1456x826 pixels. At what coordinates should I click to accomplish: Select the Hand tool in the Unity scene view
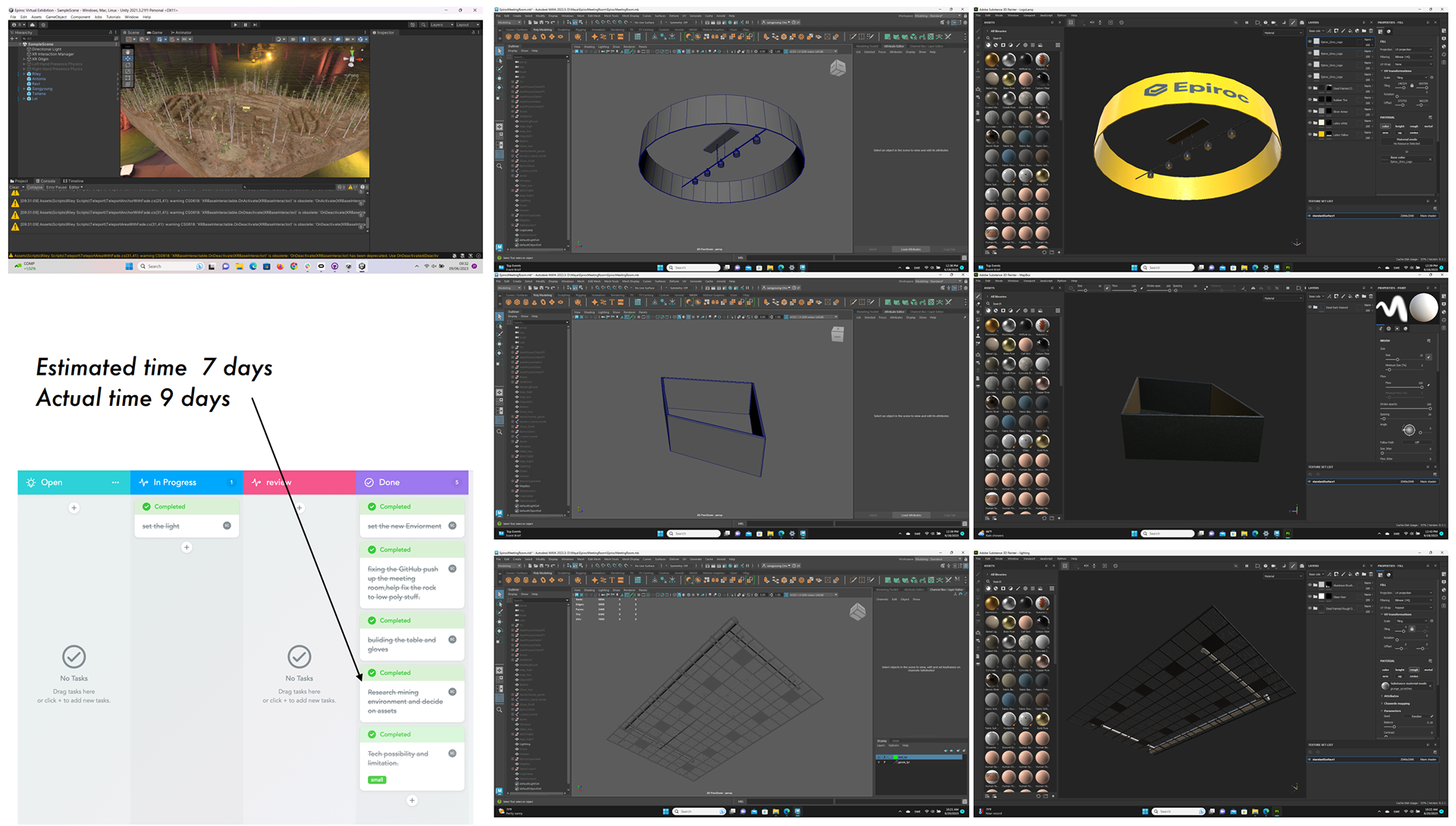127,51
